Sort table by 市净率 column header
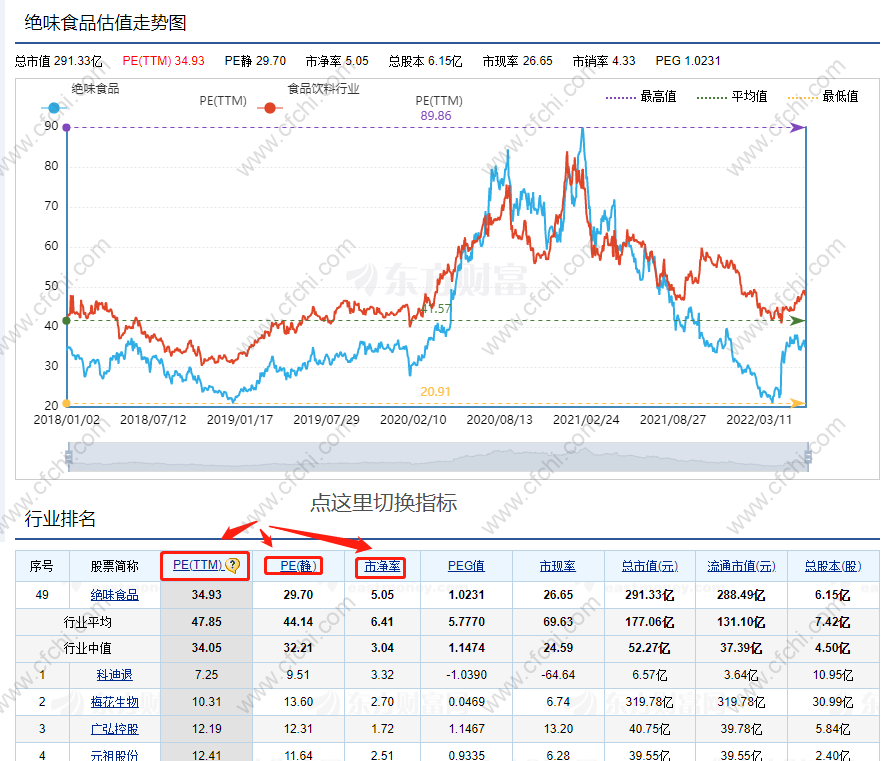The width and height of the screenshot is (883, 761). 382,566
